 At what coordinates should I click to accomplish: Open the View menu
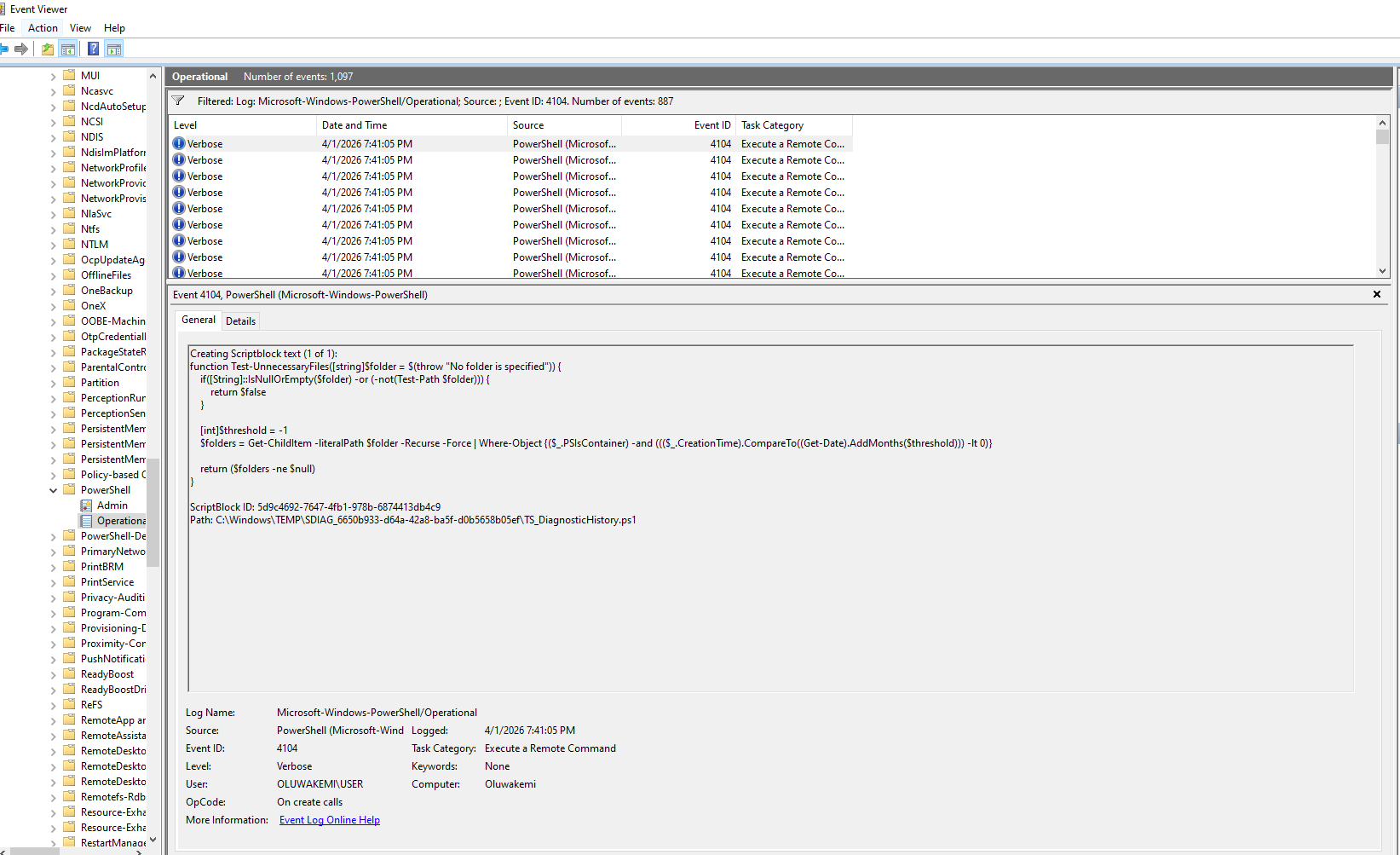[79, 27]
